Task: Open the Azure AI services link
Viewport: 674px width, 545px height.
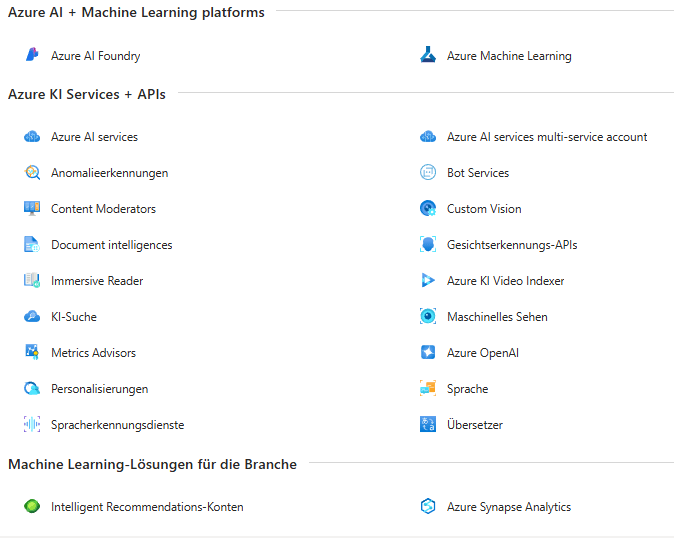Action: tap(94, 137)
